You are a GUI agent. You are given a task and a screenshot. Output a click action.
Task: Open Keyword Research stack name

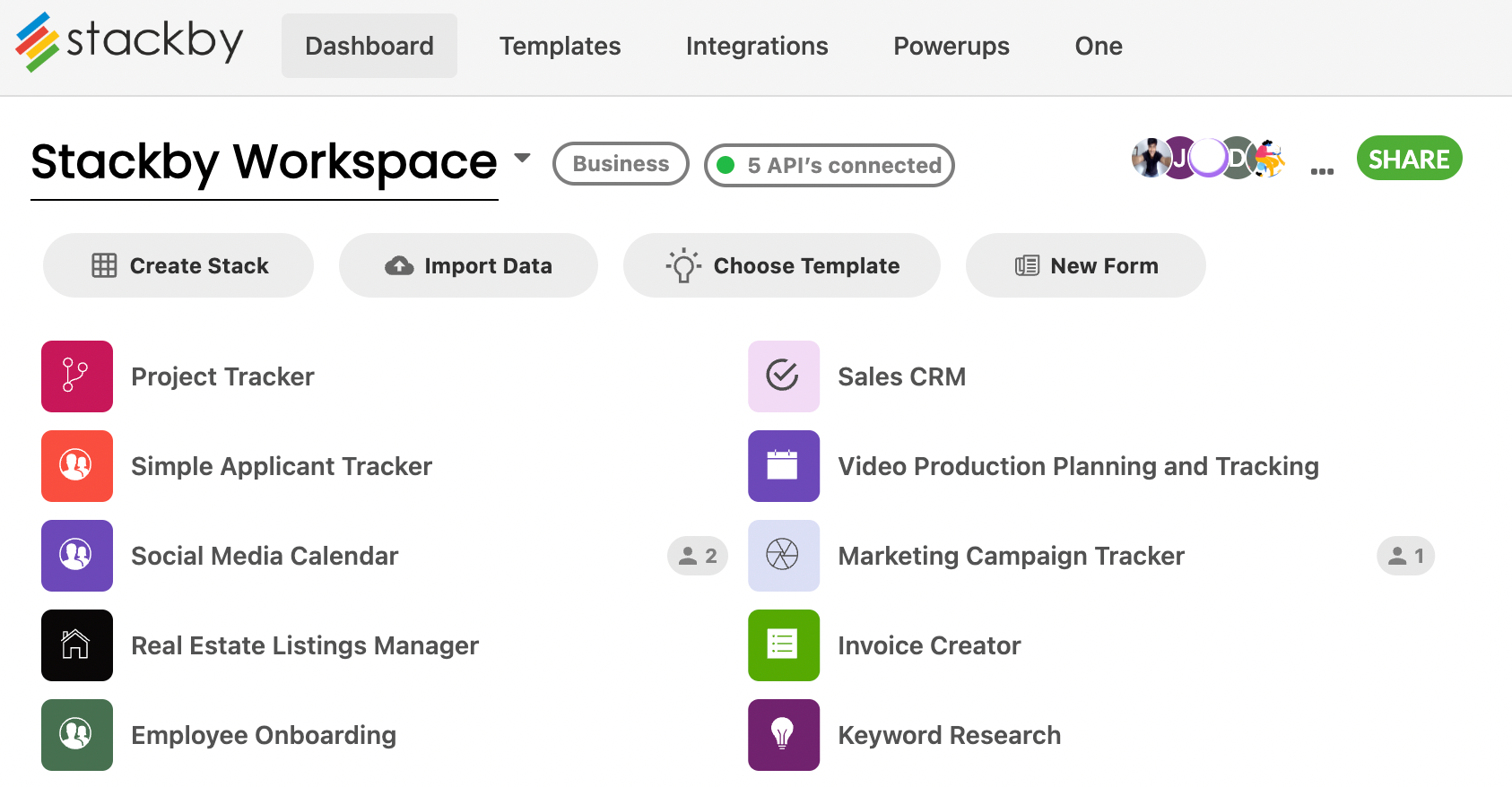click(950, 735)
